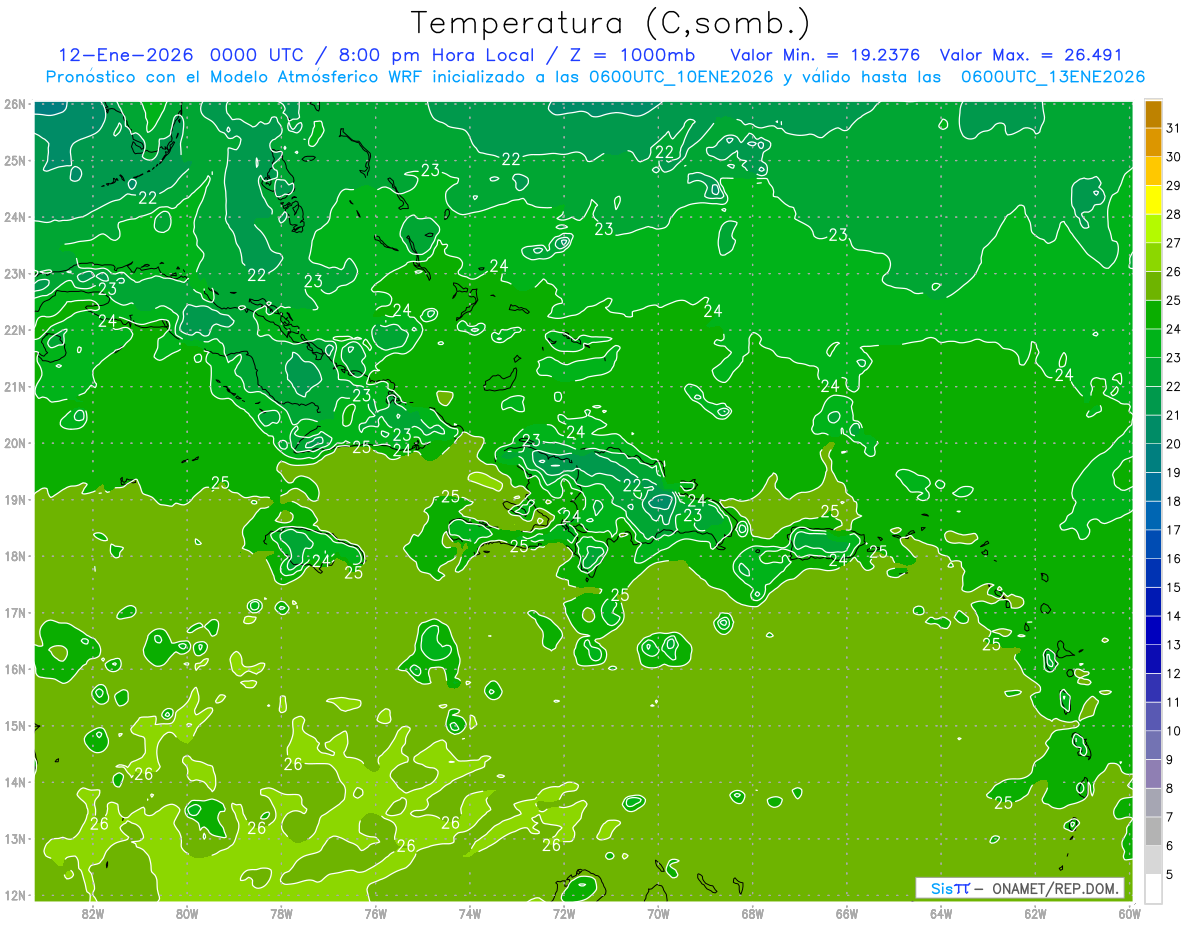Click the colorbar tick label 18
Screen dimensions: 1200x927
(x=1173, y=501)
